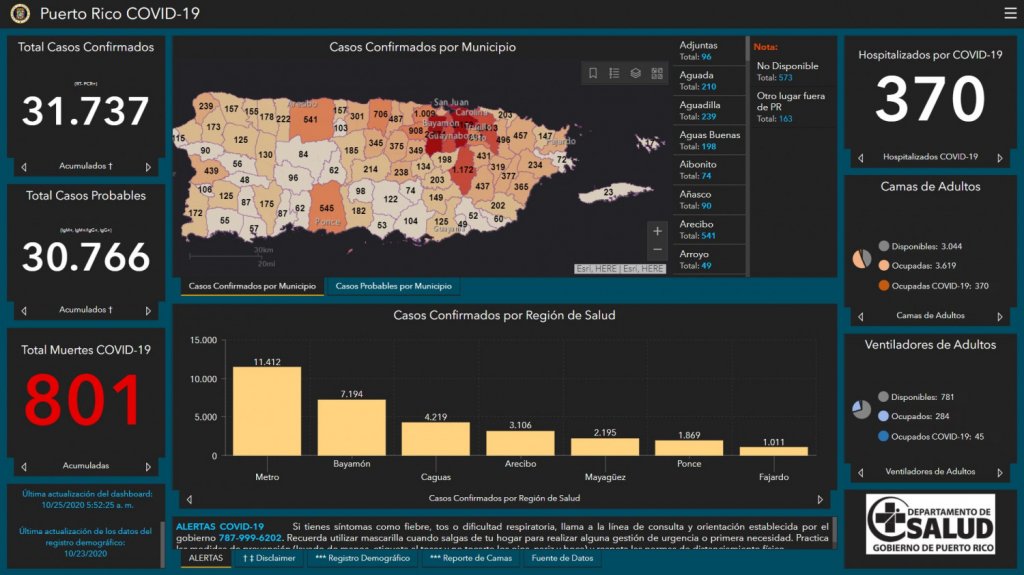Show the map legend list icon
The width and height of the screenshot is (1024, 575).
click(x=614, y=73)
